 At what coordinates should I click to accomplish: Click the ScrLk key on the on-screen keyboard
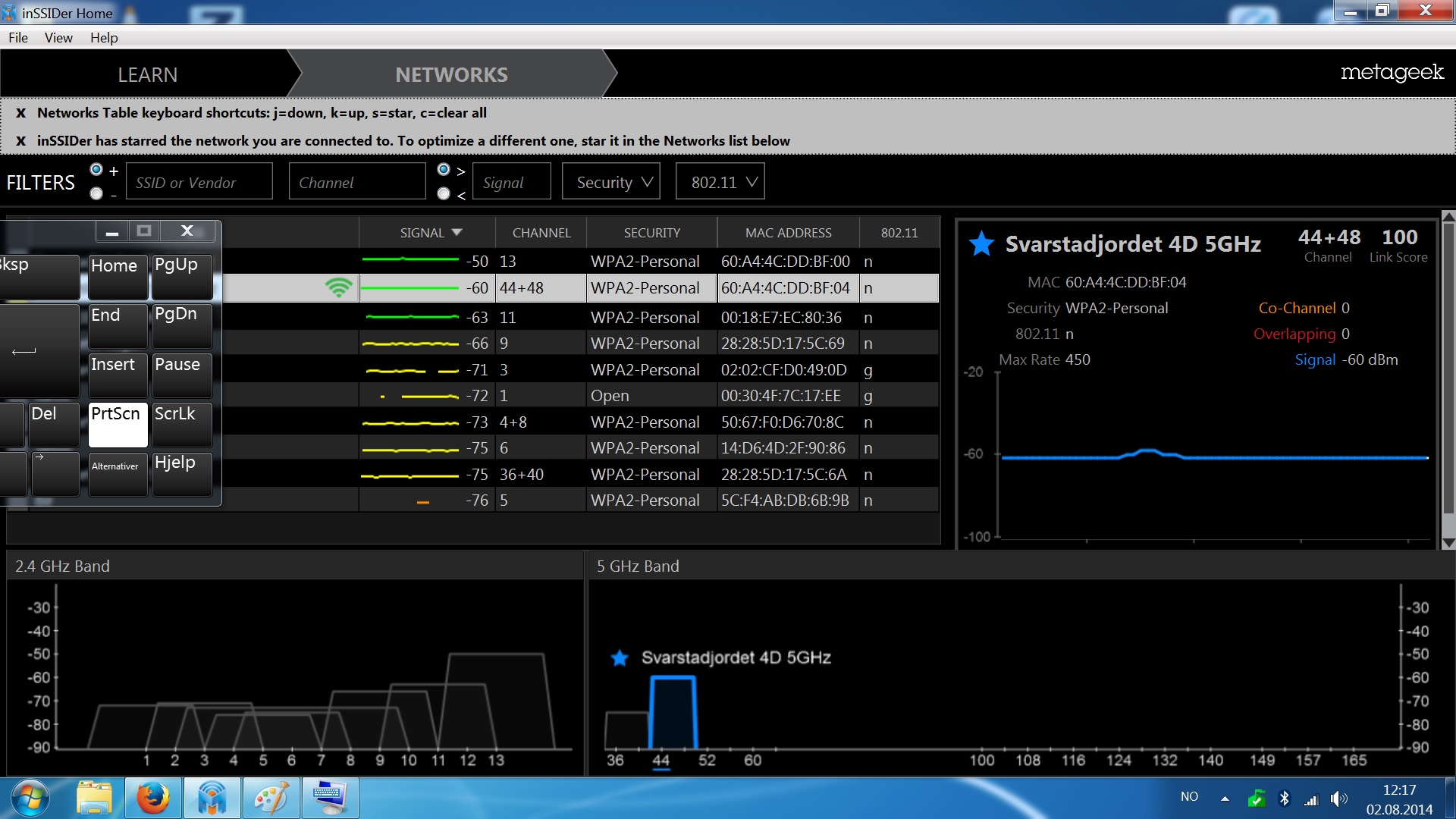pos(182,425)
